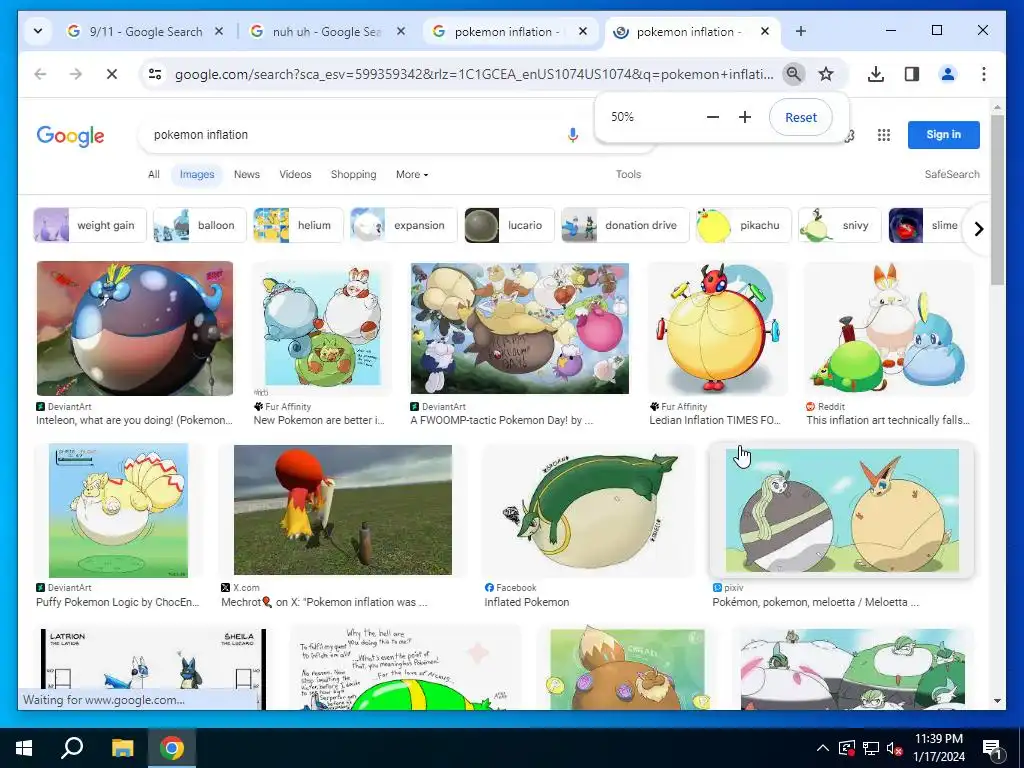Image resolution: width=1024 pixels, height=768 pixels.
Task: Close the nuh uh Google Search tab
Action: 401,31
